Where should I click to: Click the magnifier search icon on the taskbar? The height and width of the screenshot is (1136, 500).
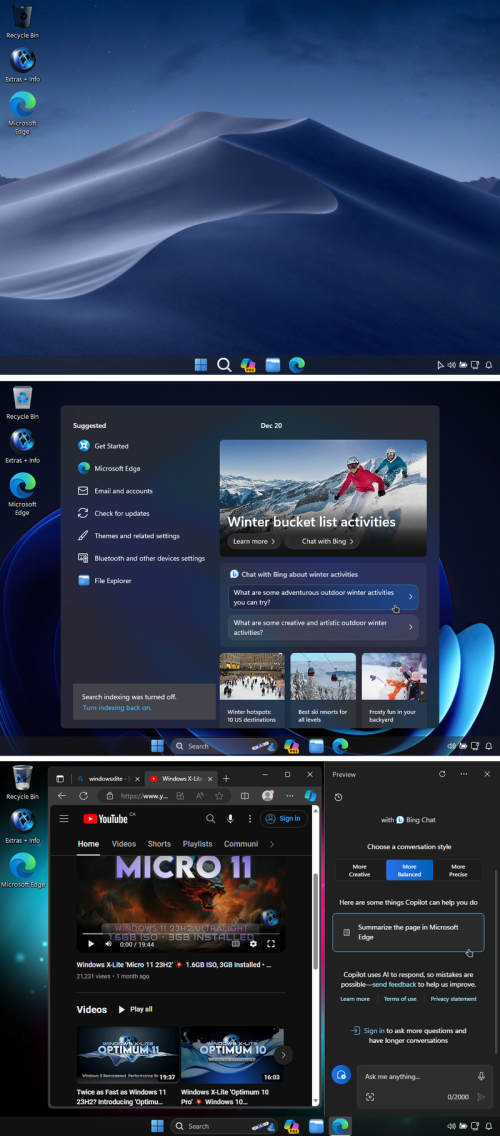point(224,365)
